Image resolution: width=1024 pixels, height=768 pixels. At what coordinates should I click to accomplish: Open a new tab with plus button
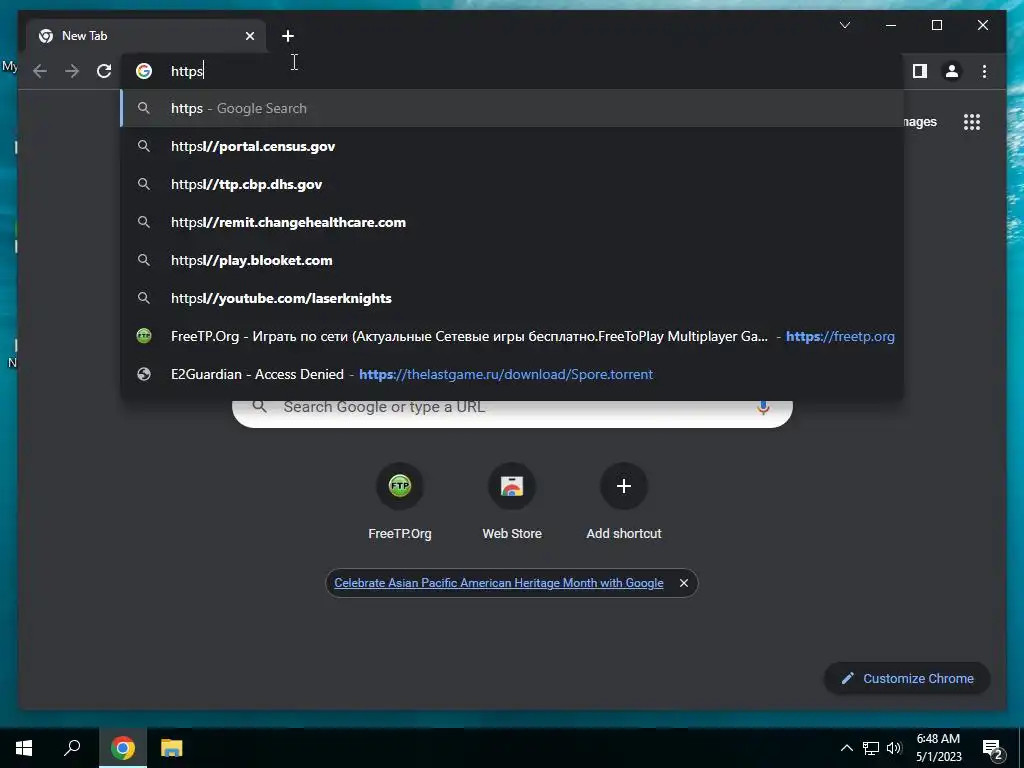pyautogui.click(x=288, y=36)
